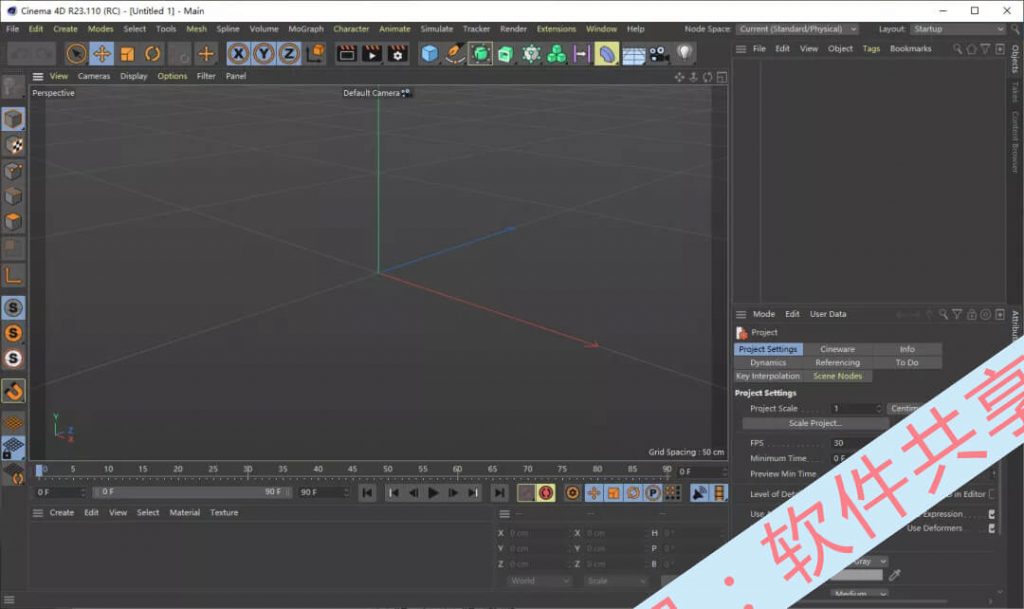
Task: Add a Light object
Action: click(x=684, y=52)
